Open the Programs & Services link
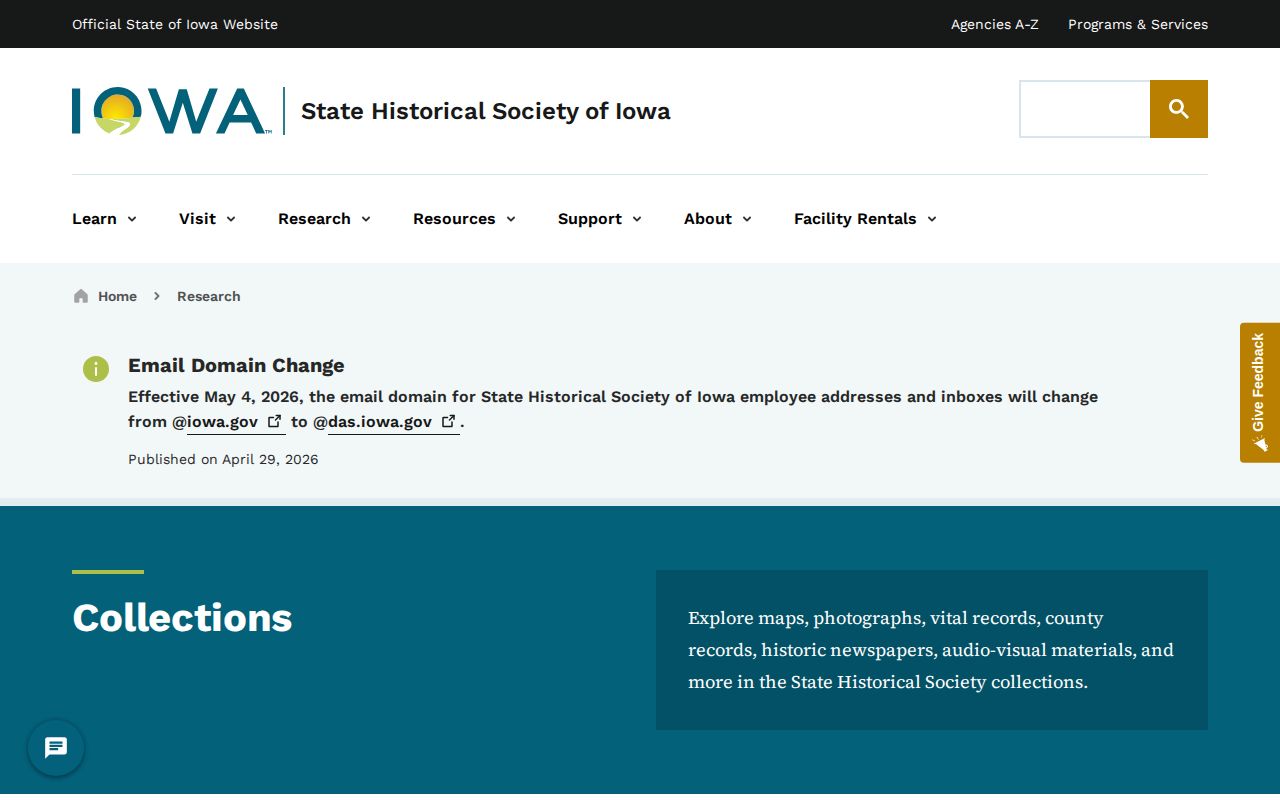 [1138, 24]
